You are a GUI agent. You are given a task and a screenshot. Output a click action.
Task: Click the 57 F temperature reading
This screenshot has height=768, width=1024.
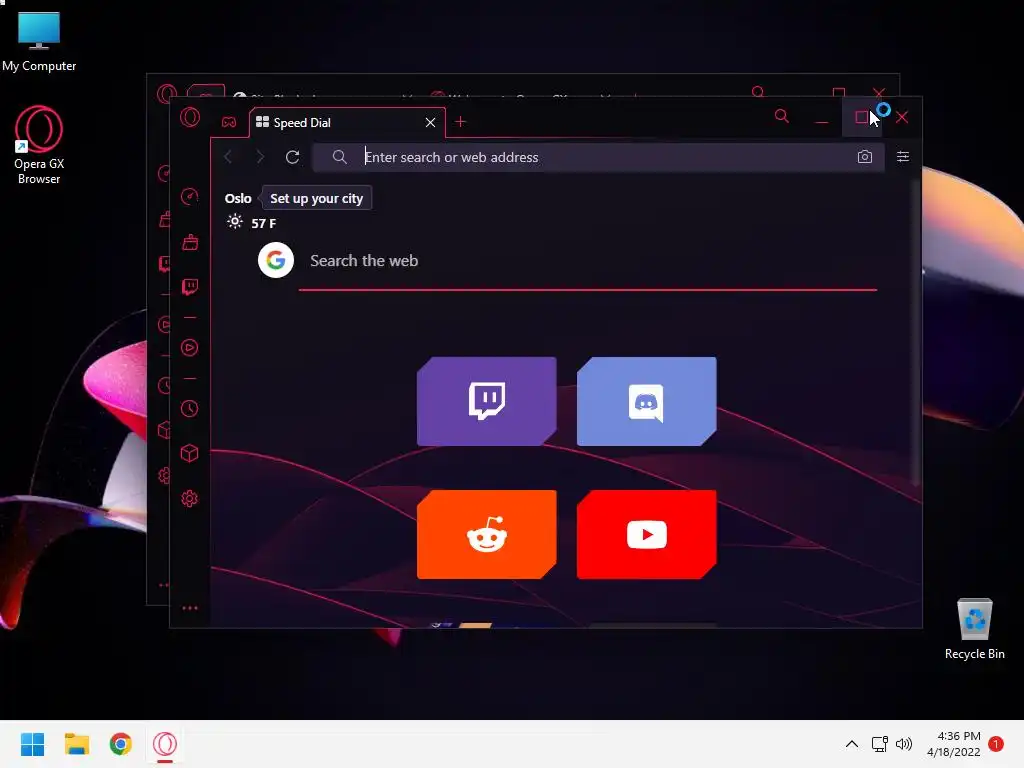click(264, 223)
